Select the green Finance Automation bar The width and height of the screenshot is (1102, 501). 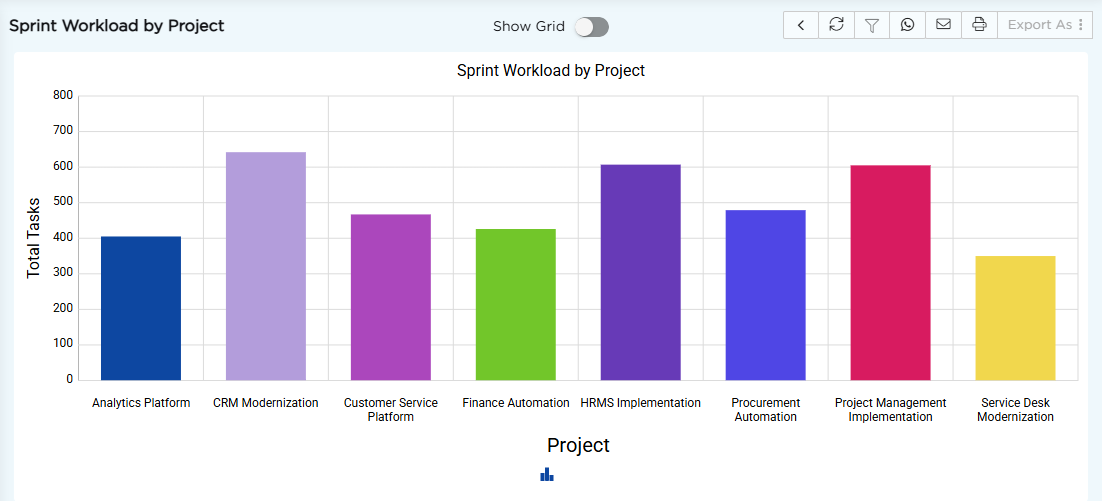click(x=516, y=305)
